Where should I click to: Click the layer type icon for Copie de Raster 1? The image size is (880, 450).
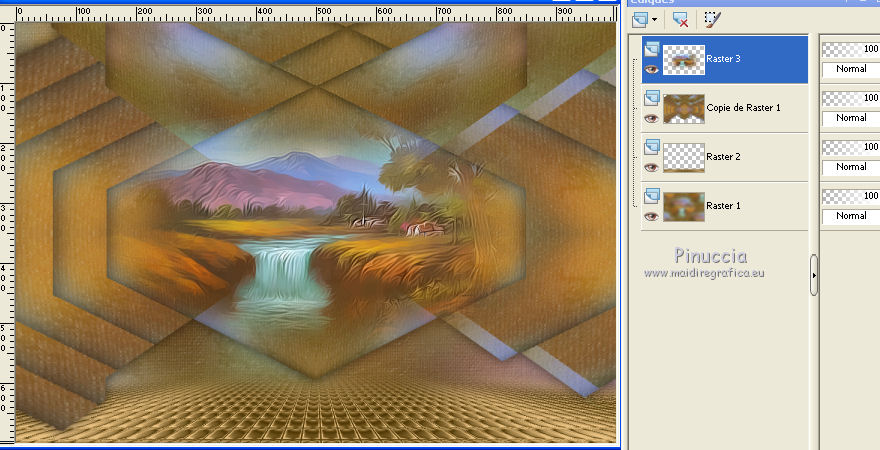tap(652, 98)
